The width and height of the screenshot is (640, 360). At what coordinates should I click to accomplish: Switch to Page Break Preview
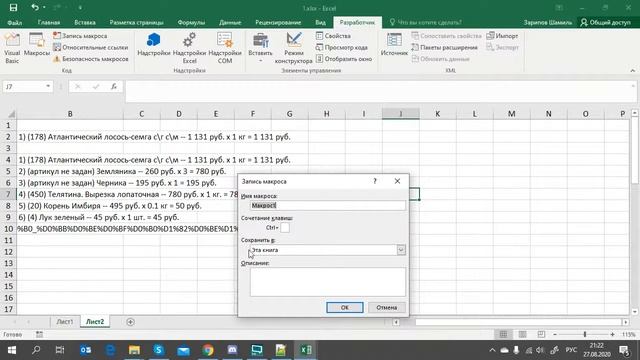click(x=541, y=334)
